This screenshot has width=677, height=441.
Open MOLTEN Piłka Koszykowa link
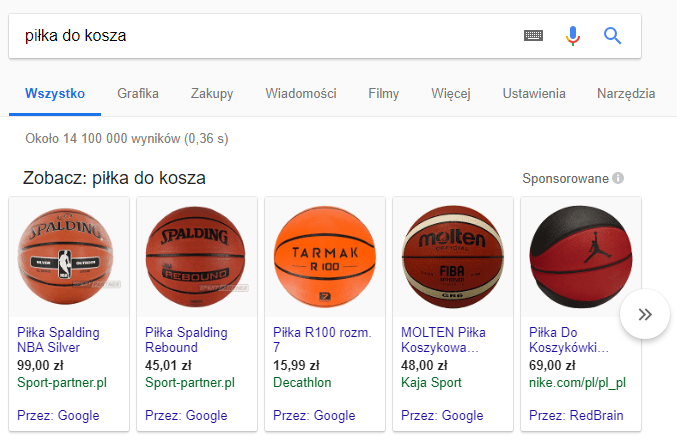click(x=442, y=339)
